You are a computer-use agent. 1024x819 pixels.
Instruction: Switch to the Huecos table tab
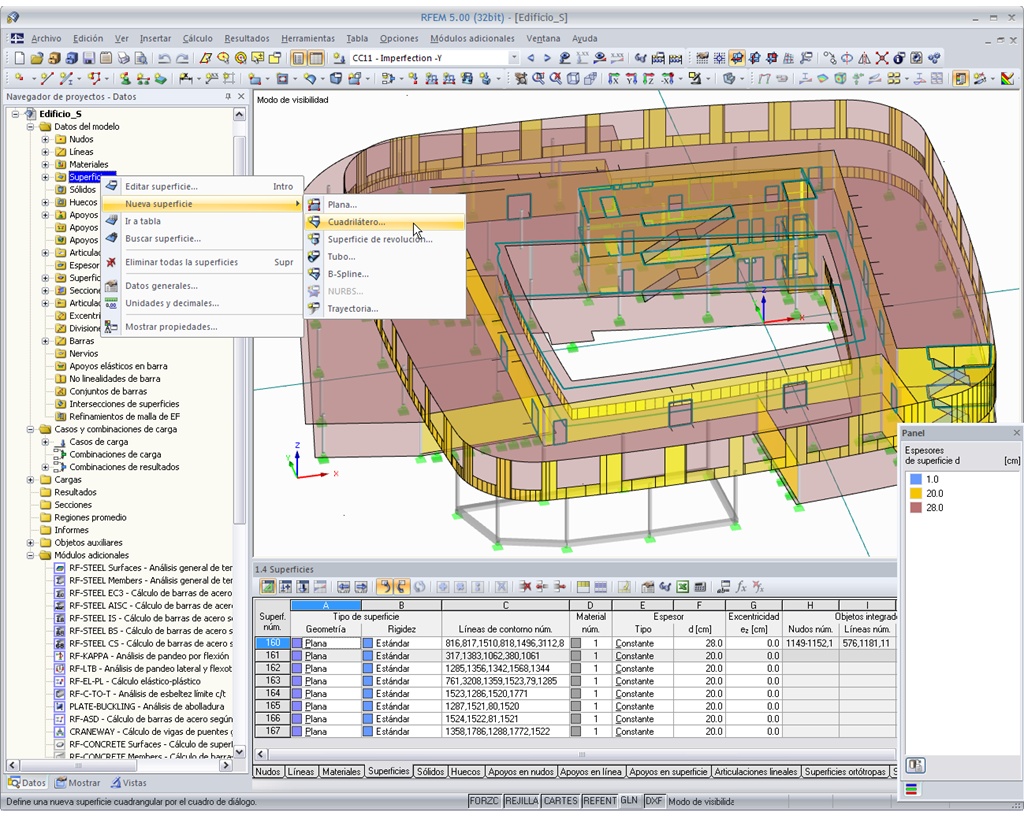466,771
